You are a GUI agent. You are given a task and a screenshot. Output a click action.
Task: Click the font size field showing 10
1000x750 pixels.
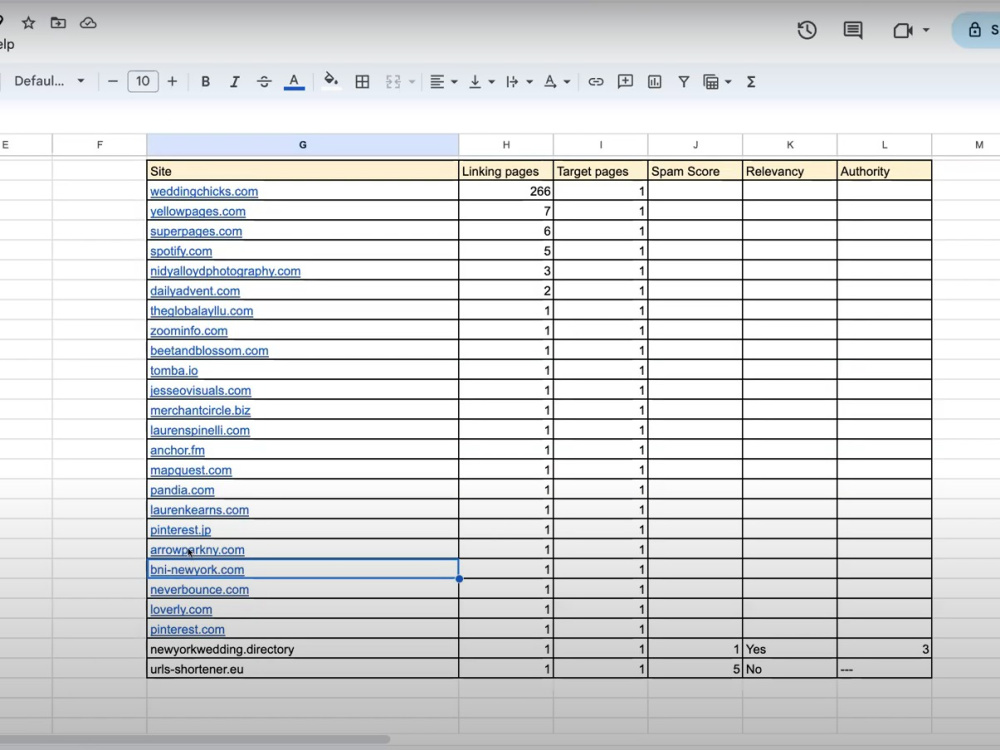[x=143, y=81]
